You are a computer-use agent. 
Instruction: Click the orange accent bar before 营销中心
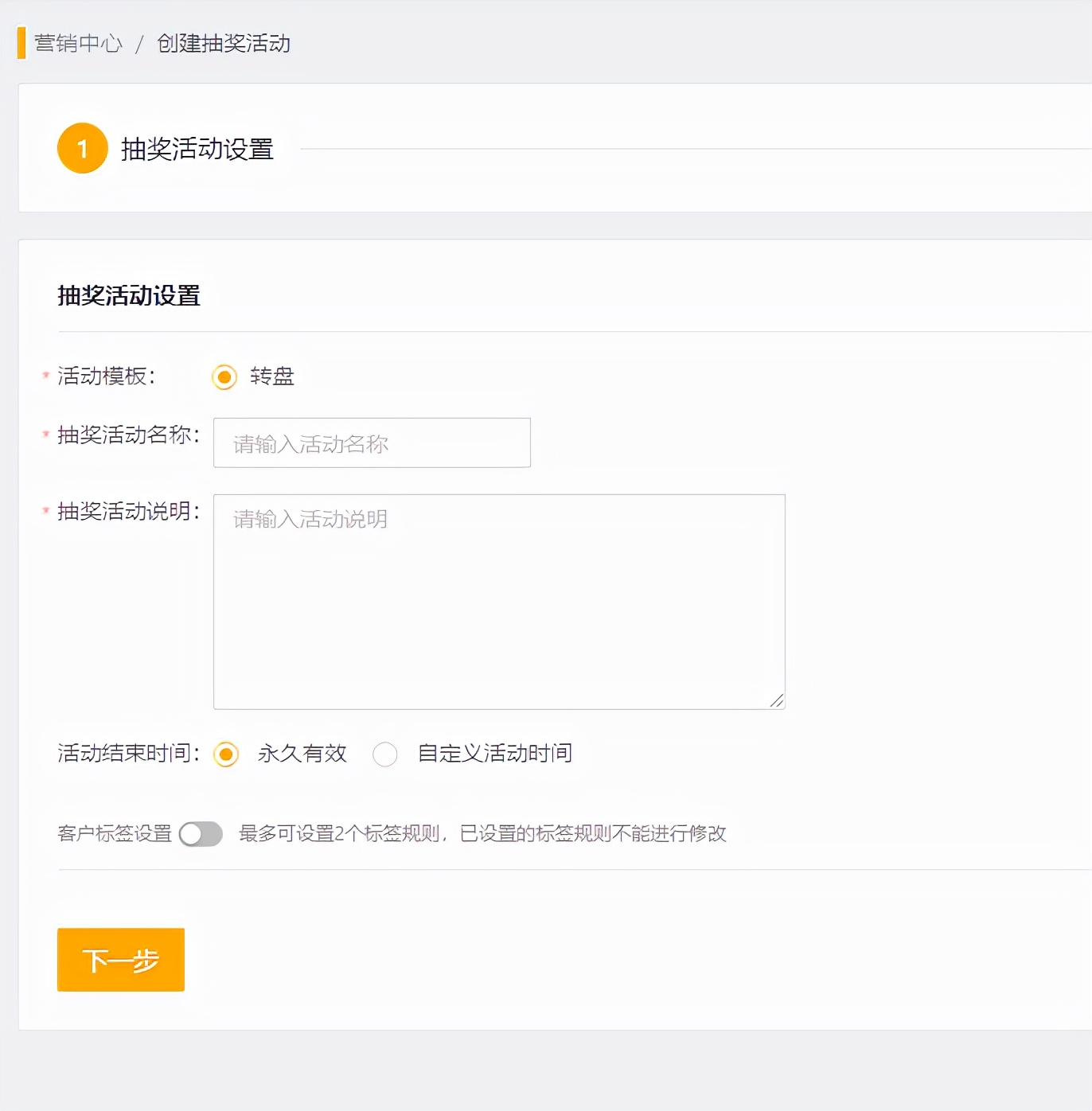[21, 45]
